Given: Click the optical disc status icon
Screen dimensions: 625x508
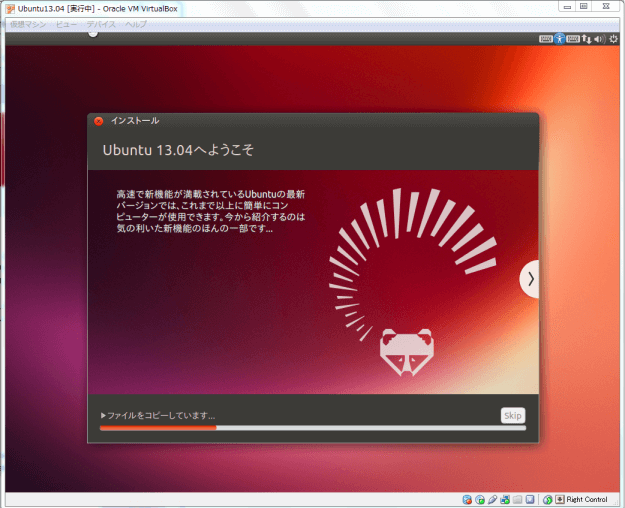Looking at the screenshot, I should [x=480, y=499].
